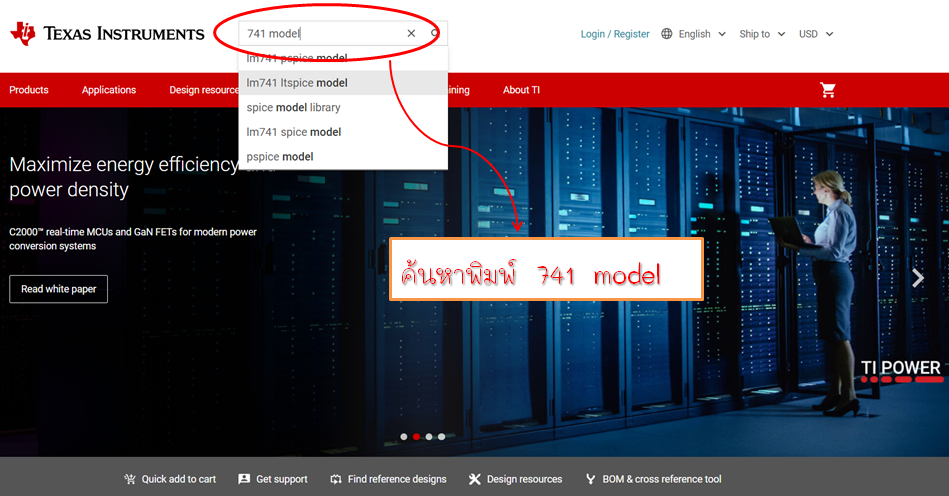Viewport: 949px width, 496px height.
Task: Open the Products menu
Action: (x=28, y=90)
